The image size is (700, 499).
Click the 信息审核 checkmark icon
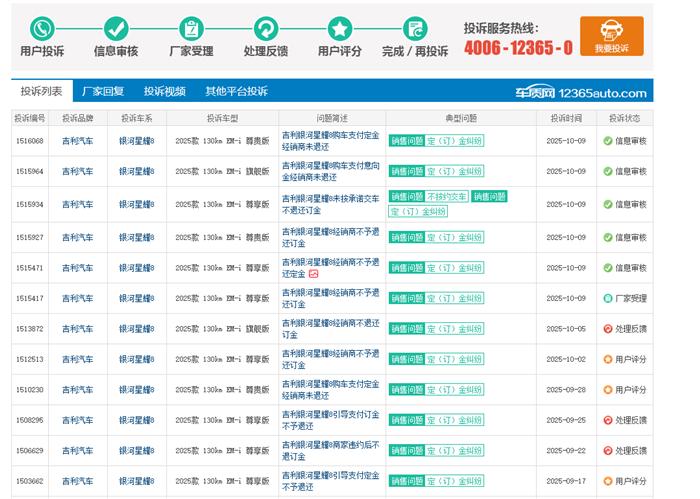(x=116, y=28)
